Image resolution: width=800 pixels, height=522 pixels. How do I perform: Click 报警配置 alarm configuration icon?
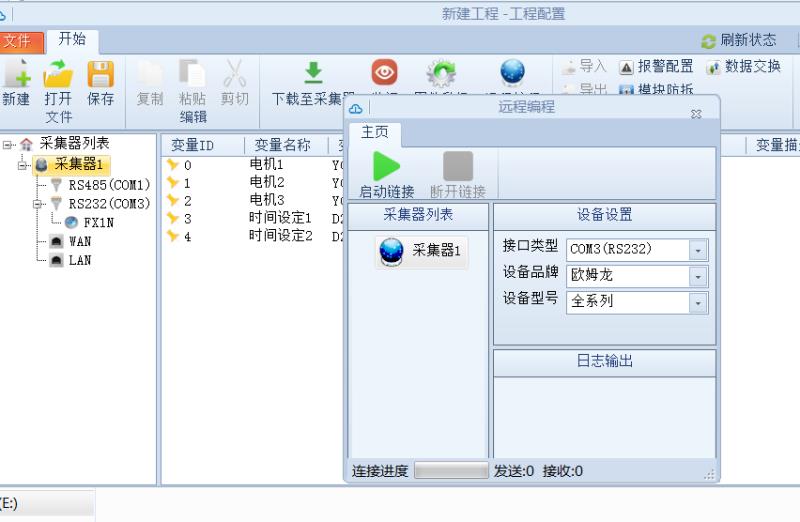point(626,67)
